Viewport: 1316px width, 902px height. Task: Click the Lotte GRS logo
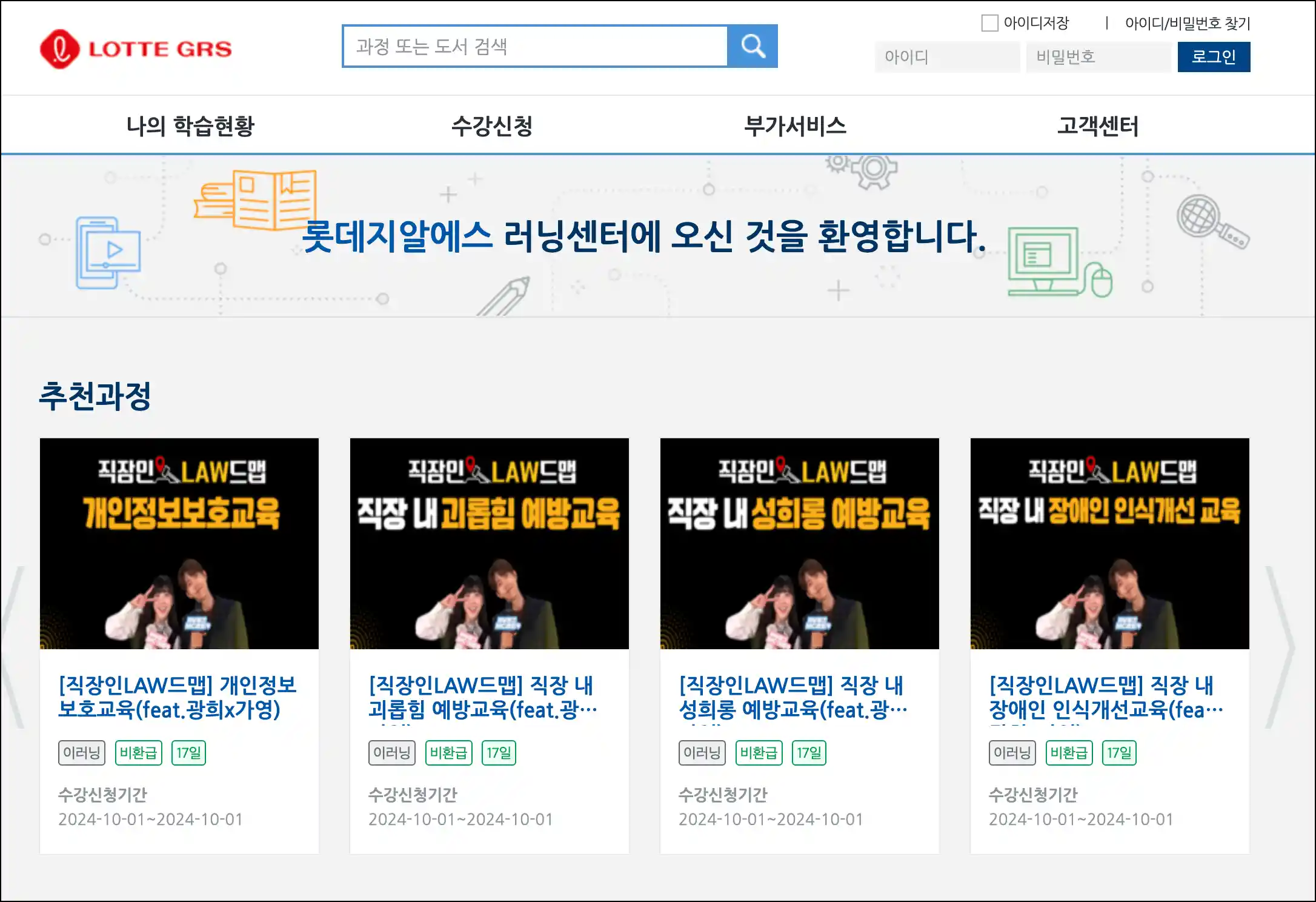(136, 48)
